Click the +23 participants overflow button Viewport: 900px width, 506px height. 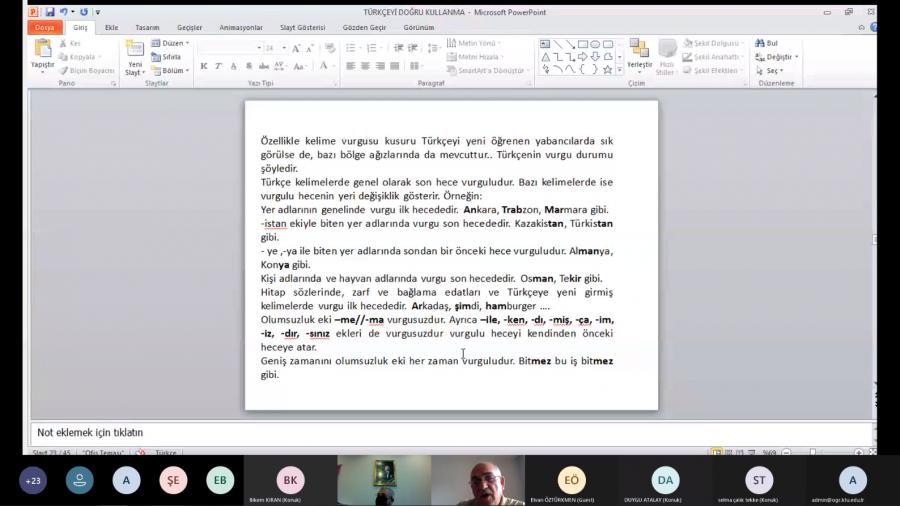[33, 480]
